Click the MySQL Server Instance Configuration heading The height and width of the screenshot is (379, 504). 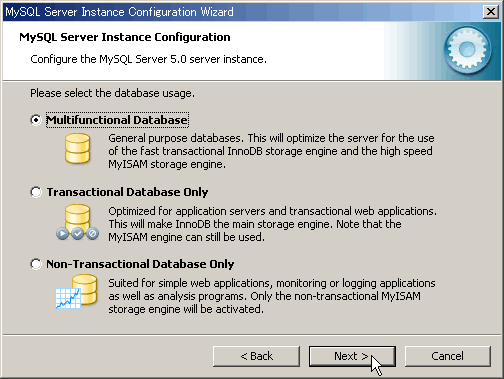[125, 37]
